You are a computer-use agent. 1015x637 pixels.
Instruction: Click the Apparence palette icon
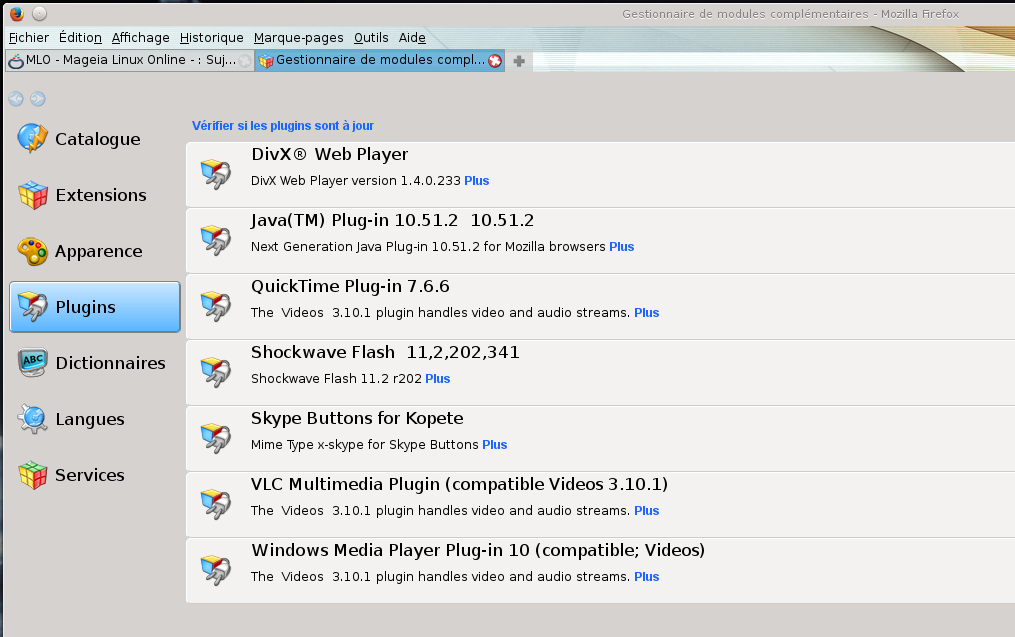[32, 251]
